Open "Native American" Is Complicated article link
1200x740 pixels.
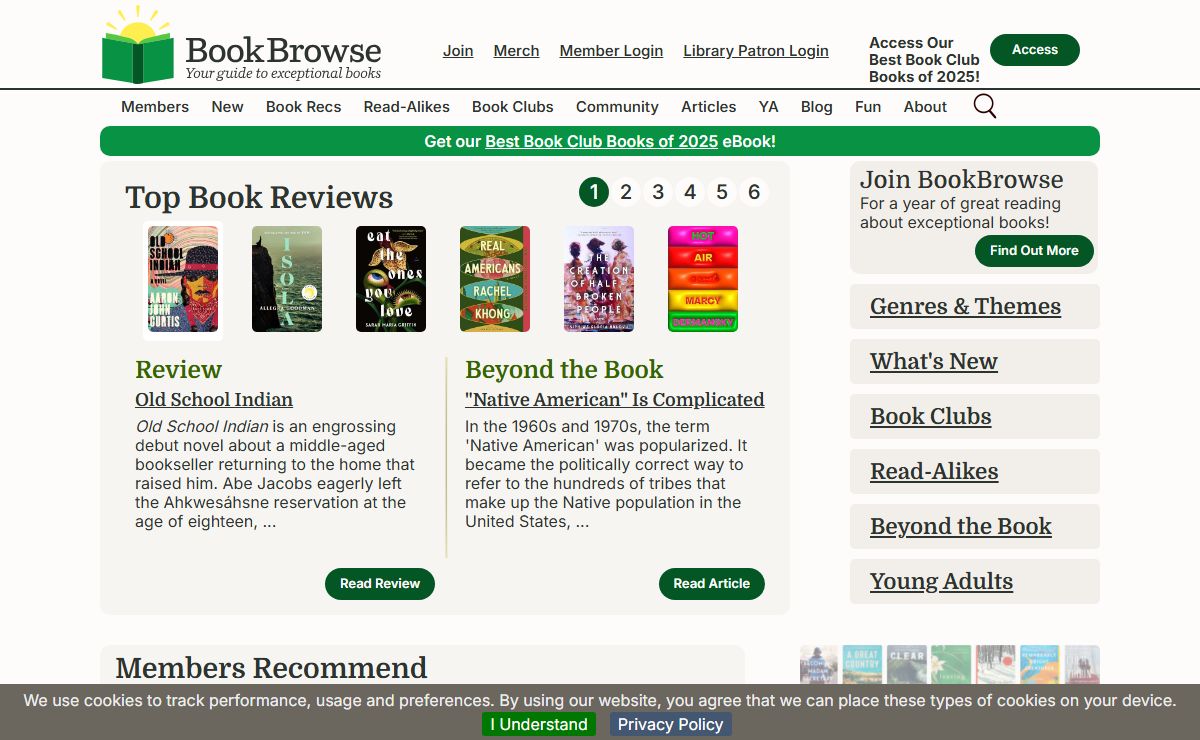[615, 400]
